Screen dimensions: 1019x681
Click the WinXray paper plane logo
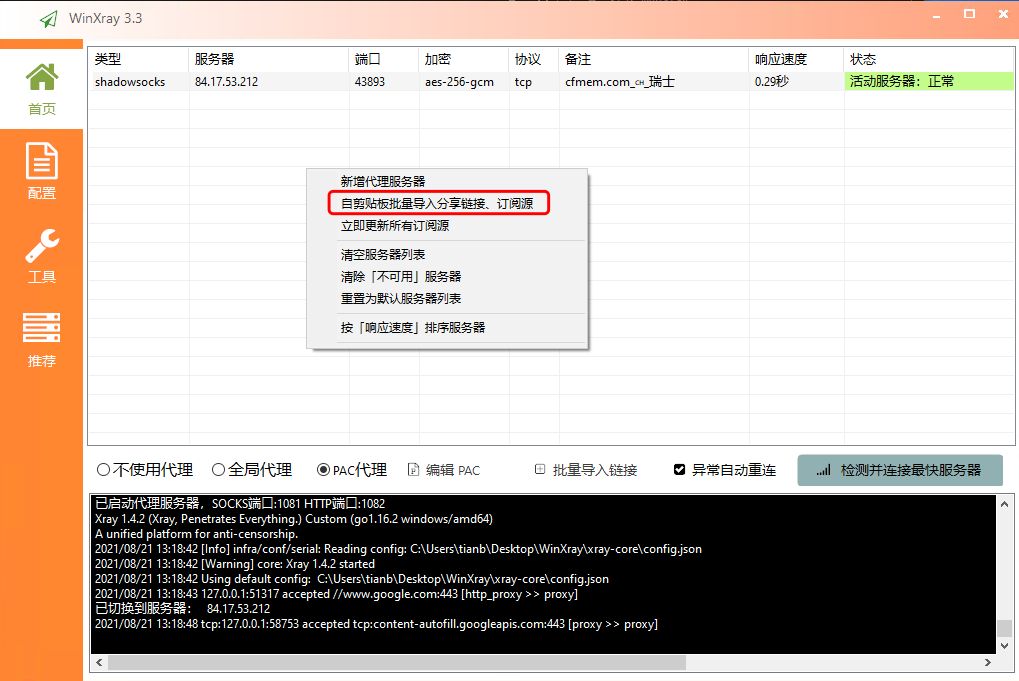(49, 19)
